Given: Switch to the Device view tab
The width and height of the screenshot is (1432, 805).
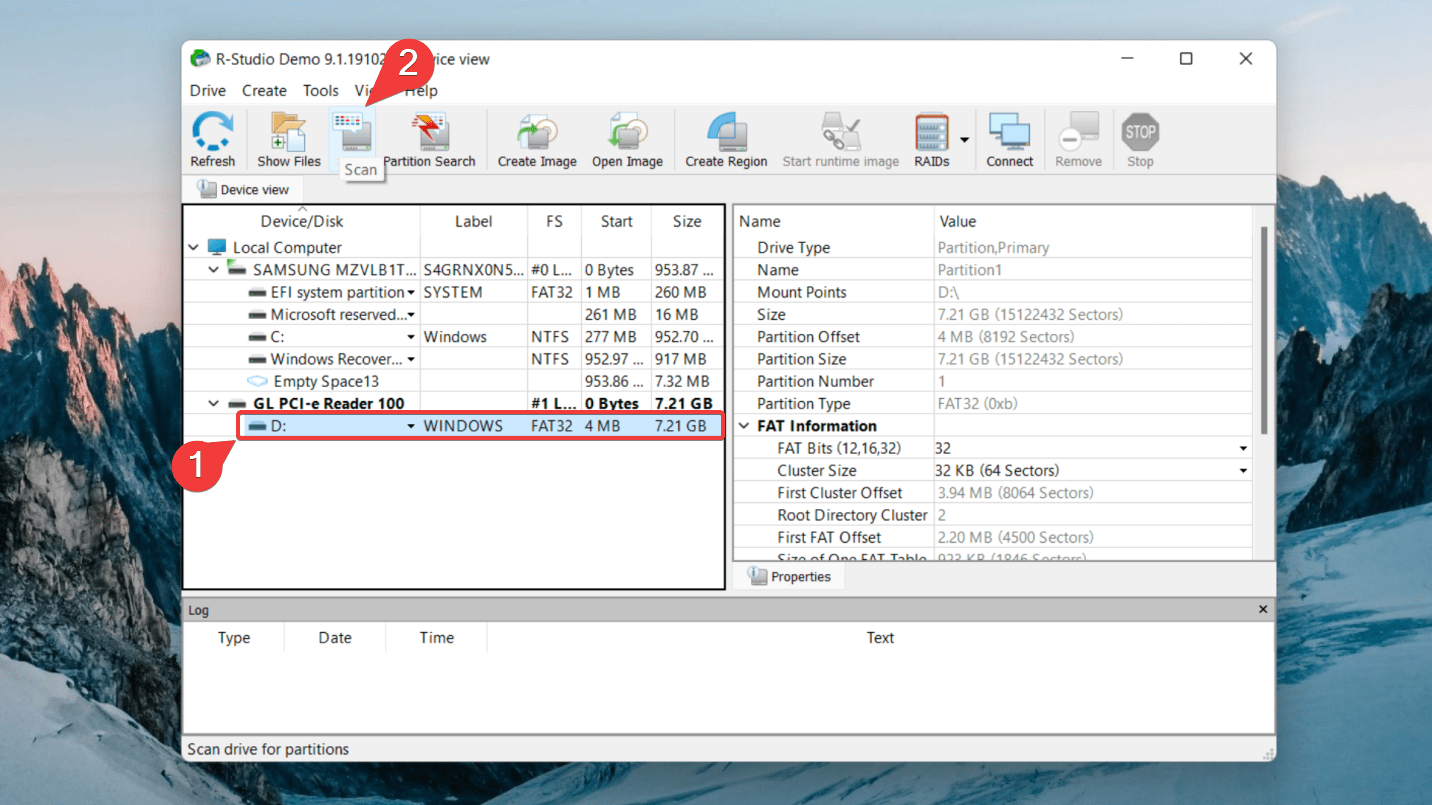Looking at the screenshot, I should (x=243, y=189).
